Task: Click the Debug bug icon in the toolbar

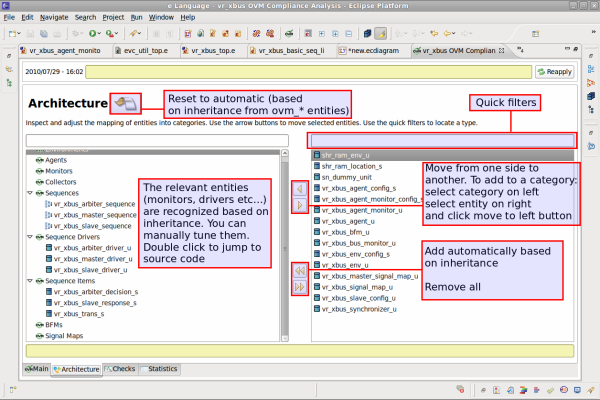Action: [76, 34]
